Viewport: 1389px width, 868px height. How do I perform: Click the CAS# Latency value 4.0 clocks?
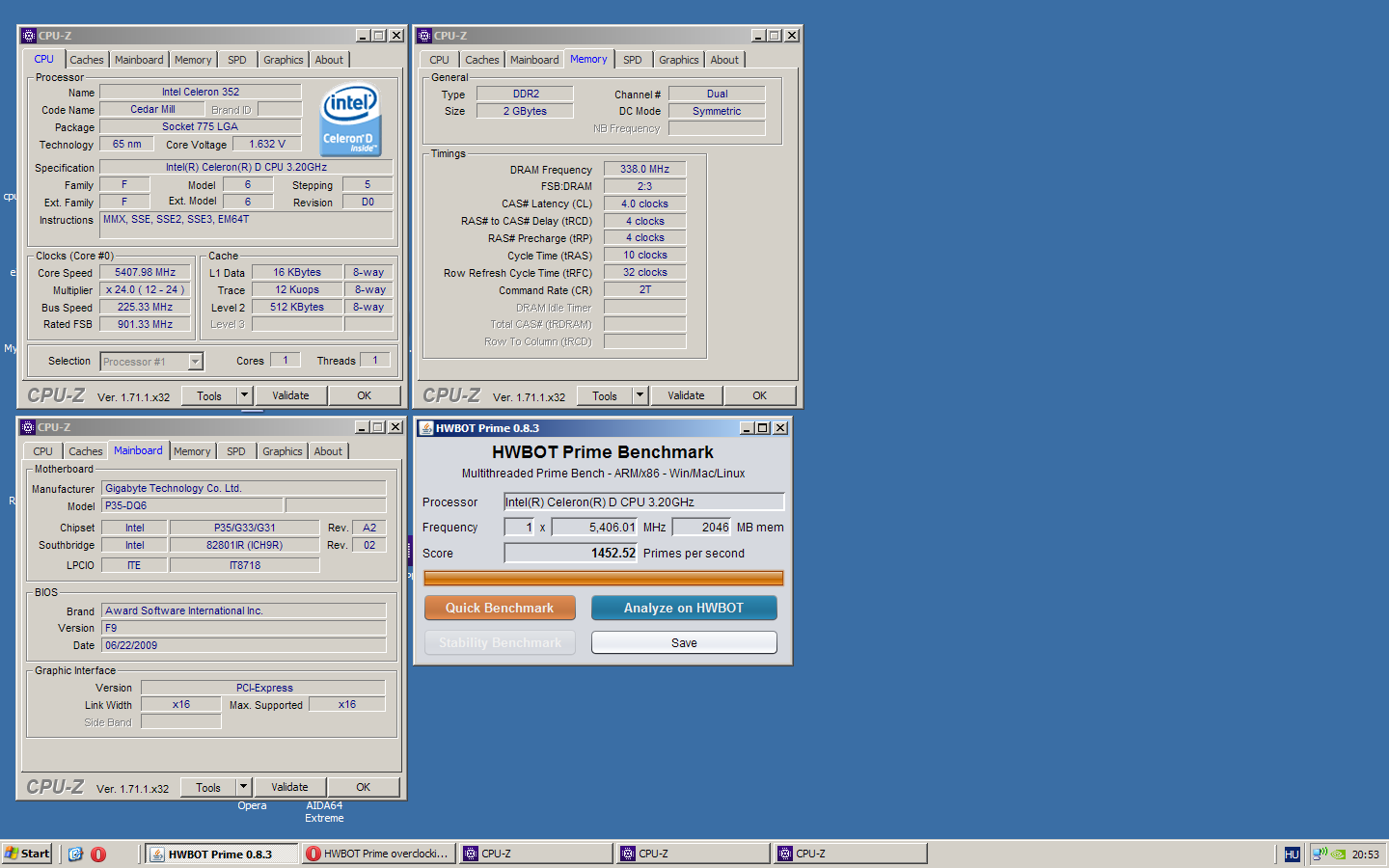pyautogui.click(x=644, y=203)
